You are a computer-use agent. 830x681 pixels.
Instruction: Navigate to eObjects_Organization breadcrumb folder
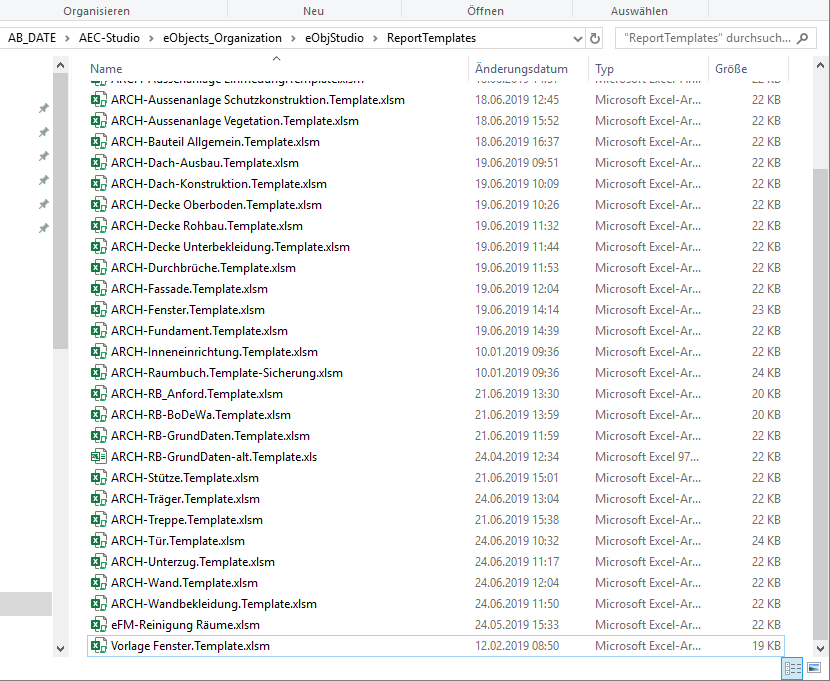[x=222, y=38]
